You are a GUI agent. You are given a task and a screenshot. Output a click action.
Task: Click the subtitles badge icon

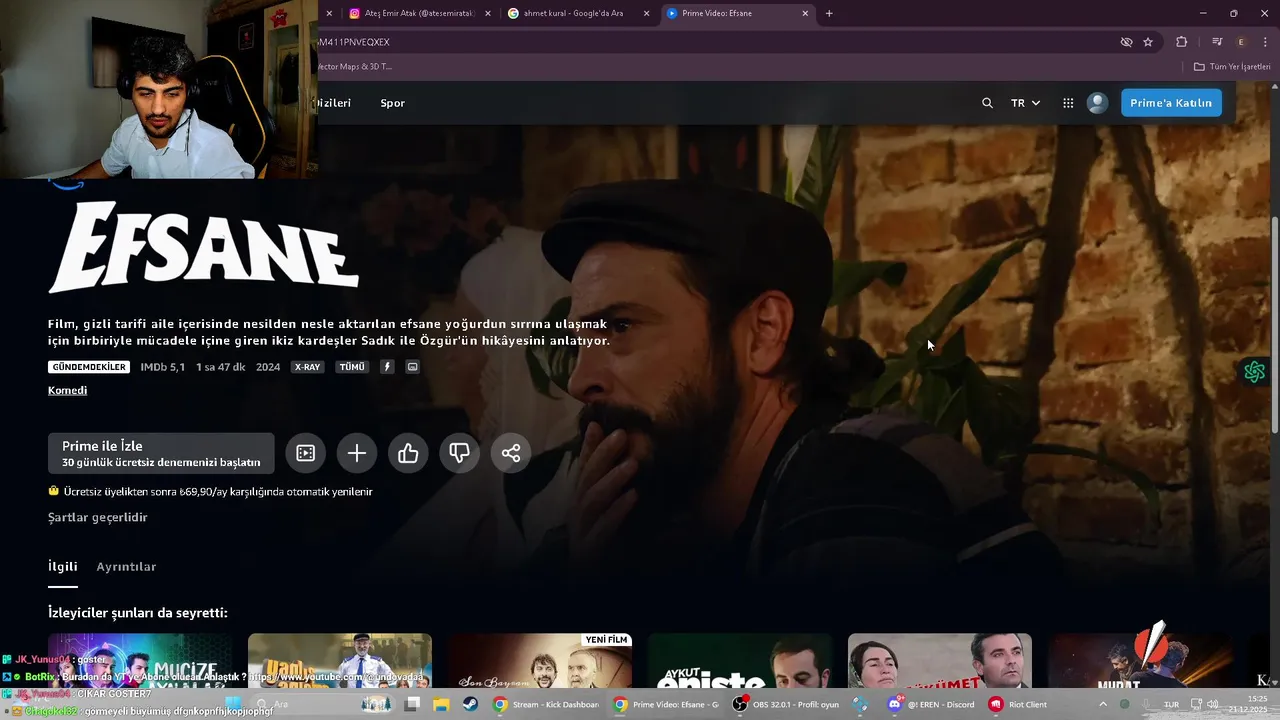point(413,367)
